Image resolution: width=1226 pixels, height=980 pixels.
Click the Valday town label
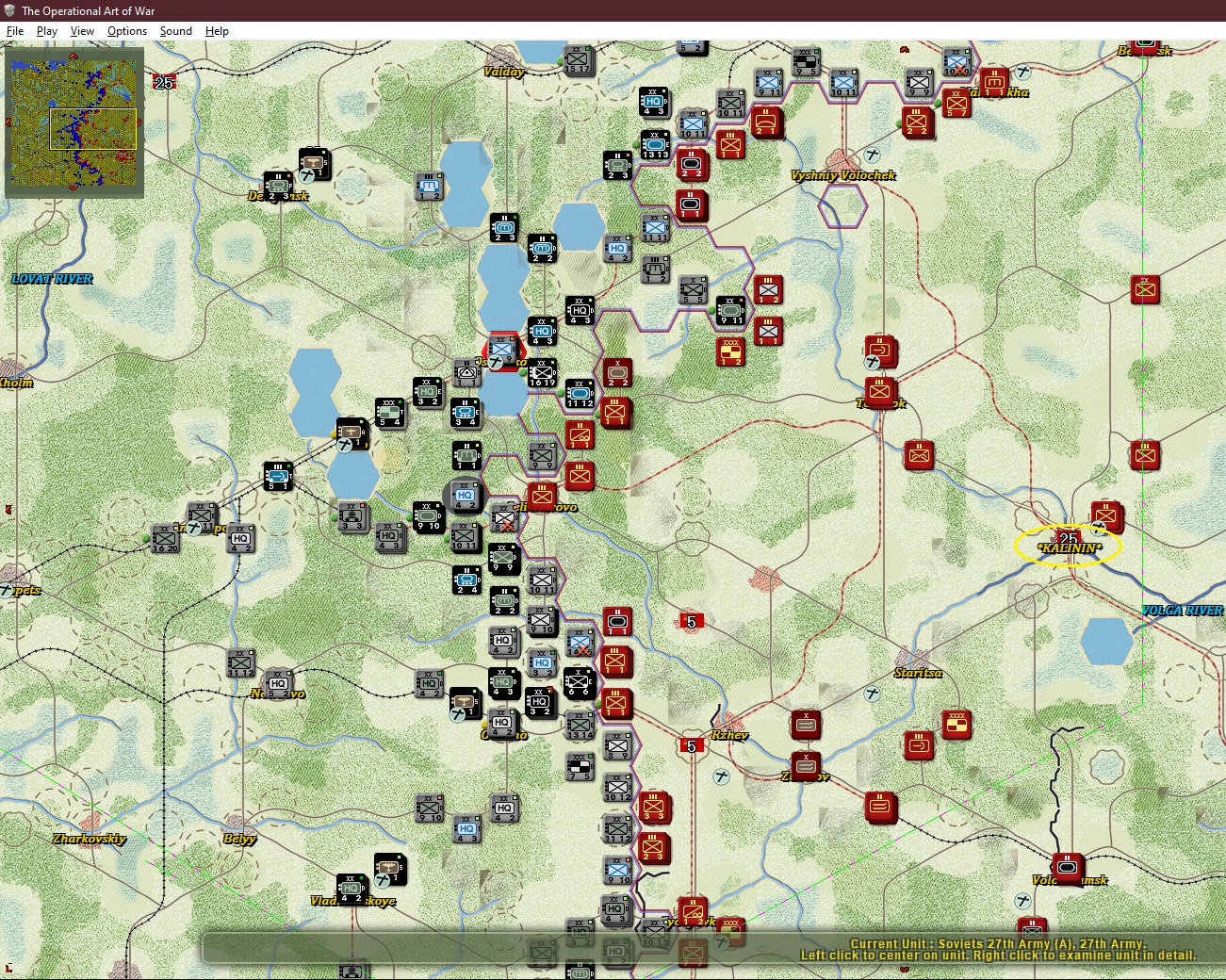pyautogui.click(x=504, y=72)
